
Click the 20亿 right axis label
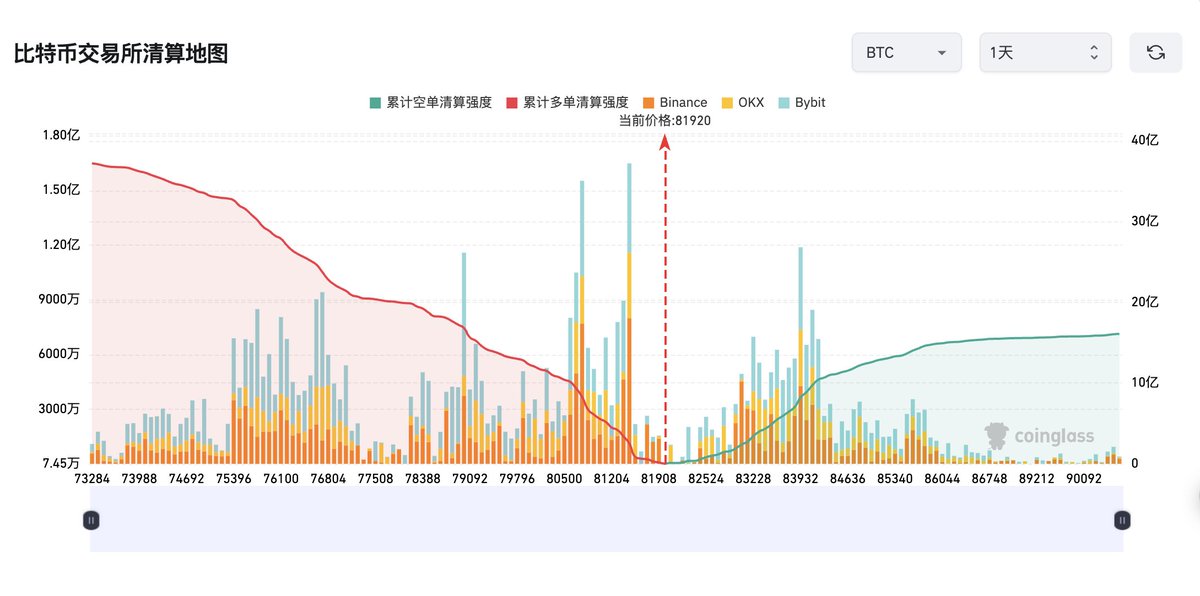pyautogui.click(x=1144, y=302)
